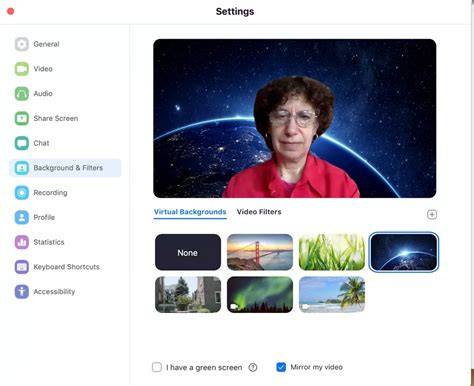Open Profile settings label

(44, 217)
